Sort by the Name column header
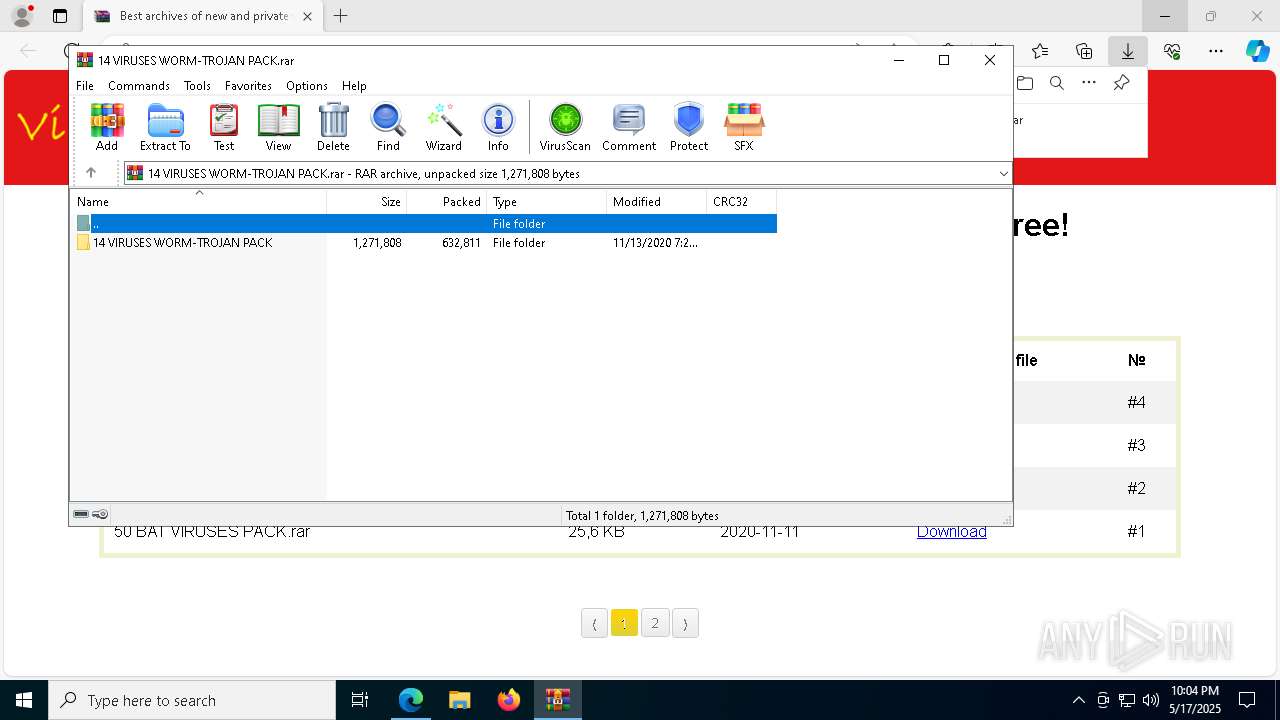This screenshot has width=1280, height=720. pos(198,202)
